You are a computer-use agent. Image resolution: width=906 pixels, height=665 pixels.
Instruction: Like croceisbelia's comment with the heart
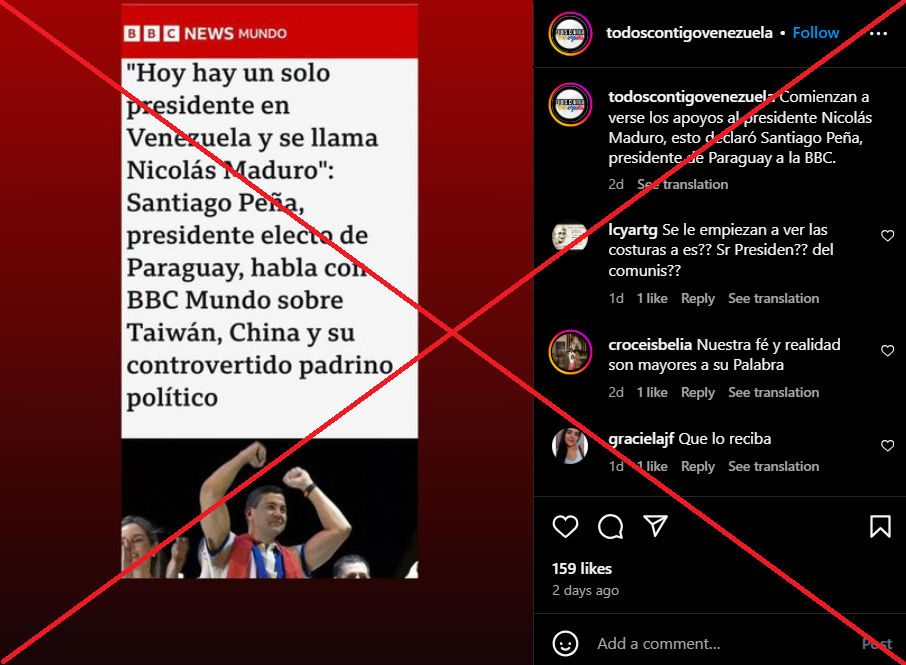(x=888, y=350)
